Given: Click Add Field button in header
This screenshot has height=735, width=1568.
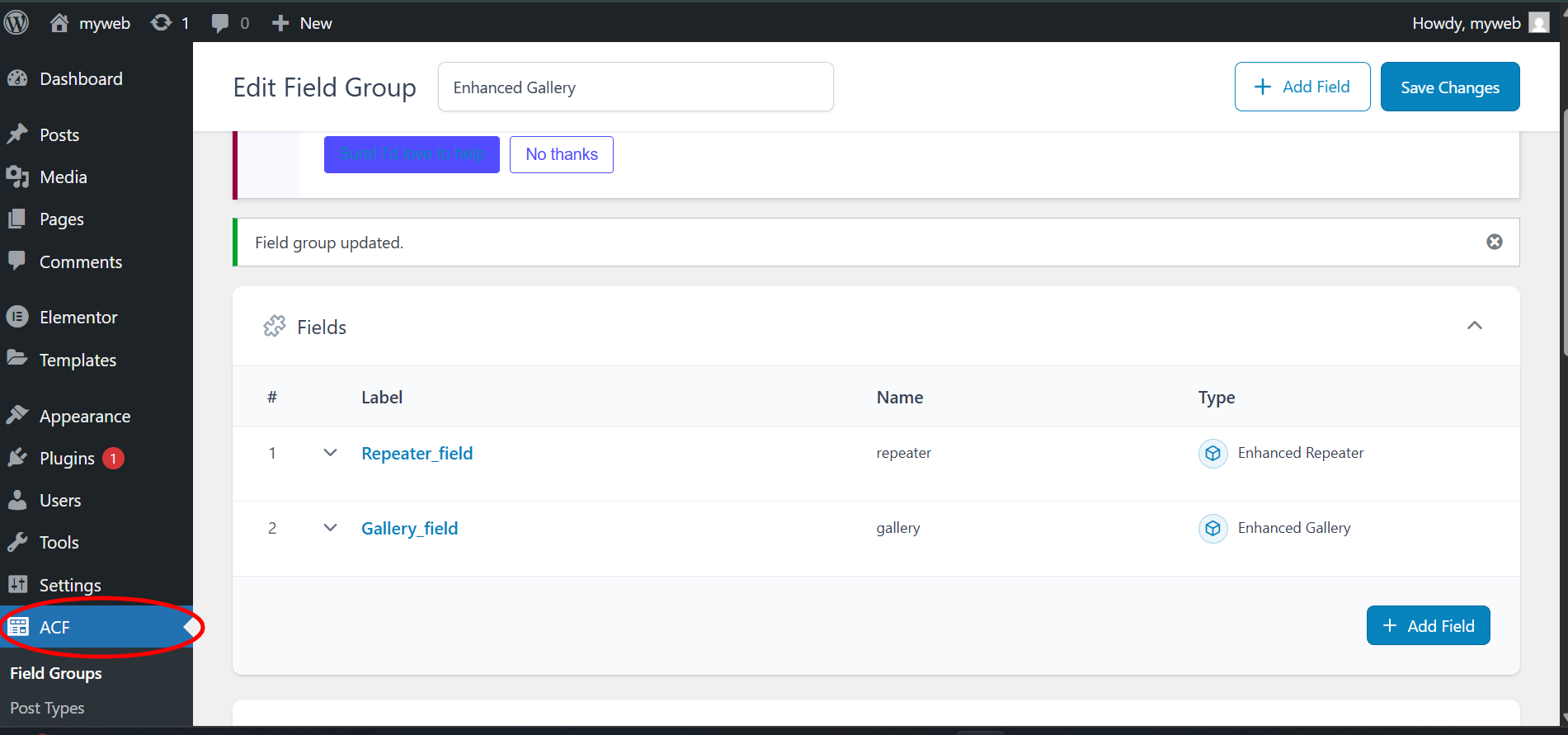Looking at the screenshot, I should click(1302, 87).
